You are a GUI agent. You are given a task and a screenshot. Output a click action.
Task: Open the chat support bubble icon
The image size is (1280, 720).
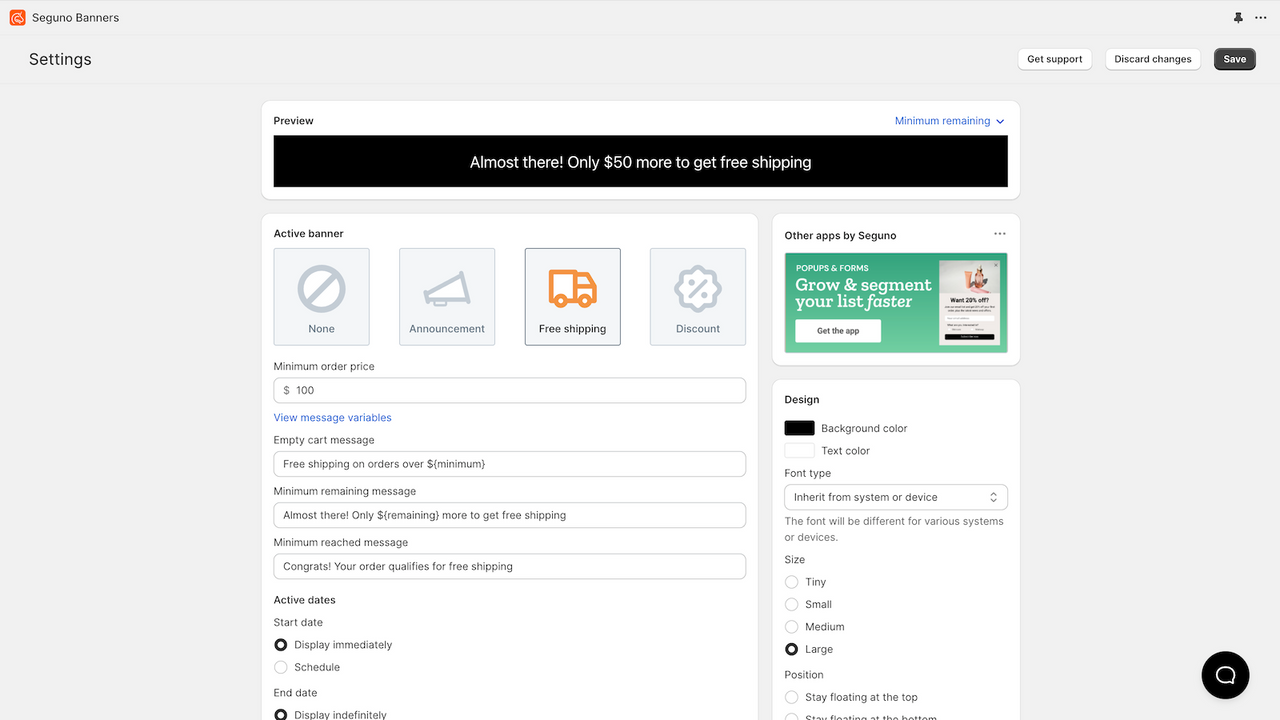1225,675
